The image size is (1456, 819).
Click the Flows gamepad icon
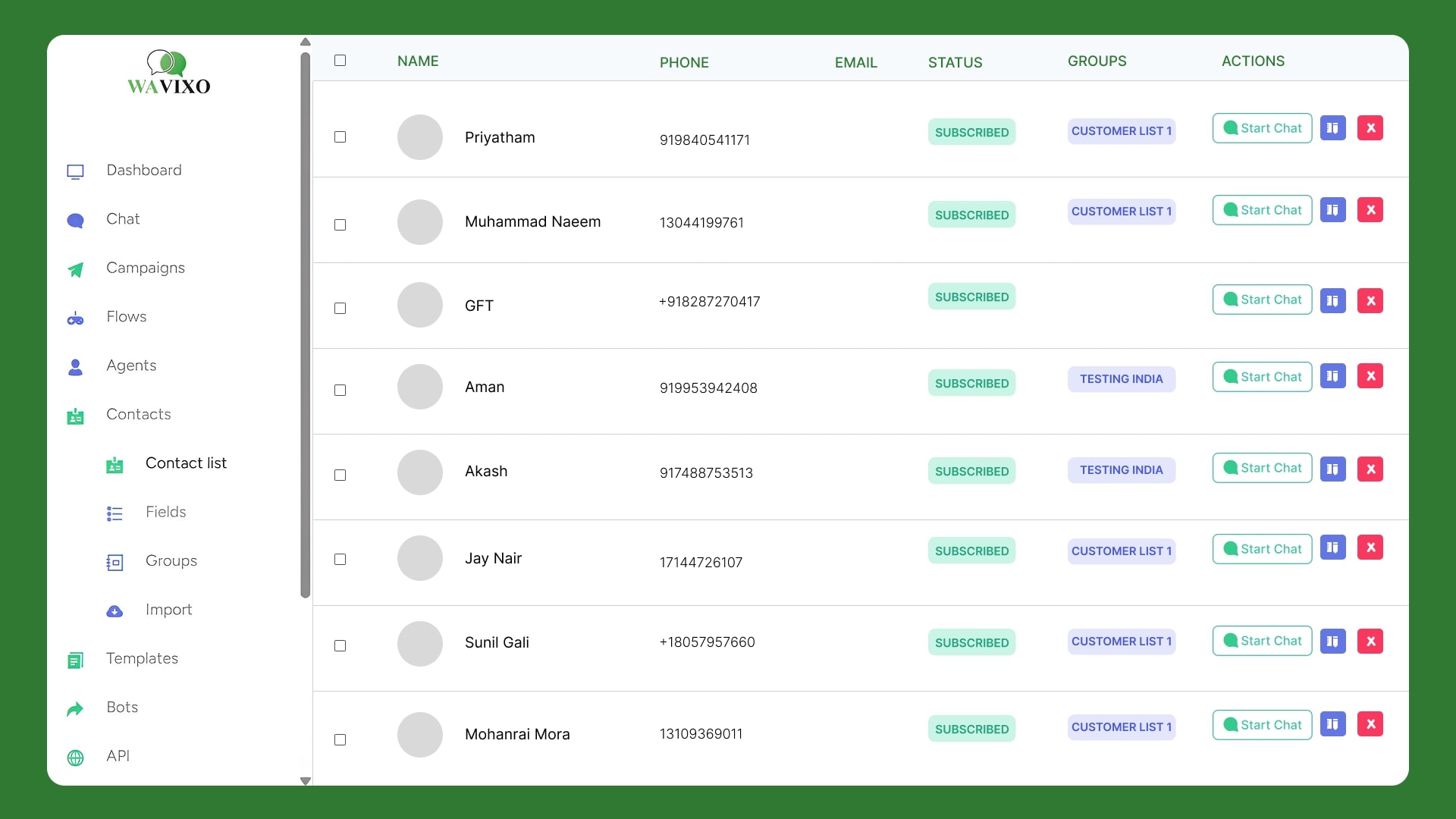[75, 318]
